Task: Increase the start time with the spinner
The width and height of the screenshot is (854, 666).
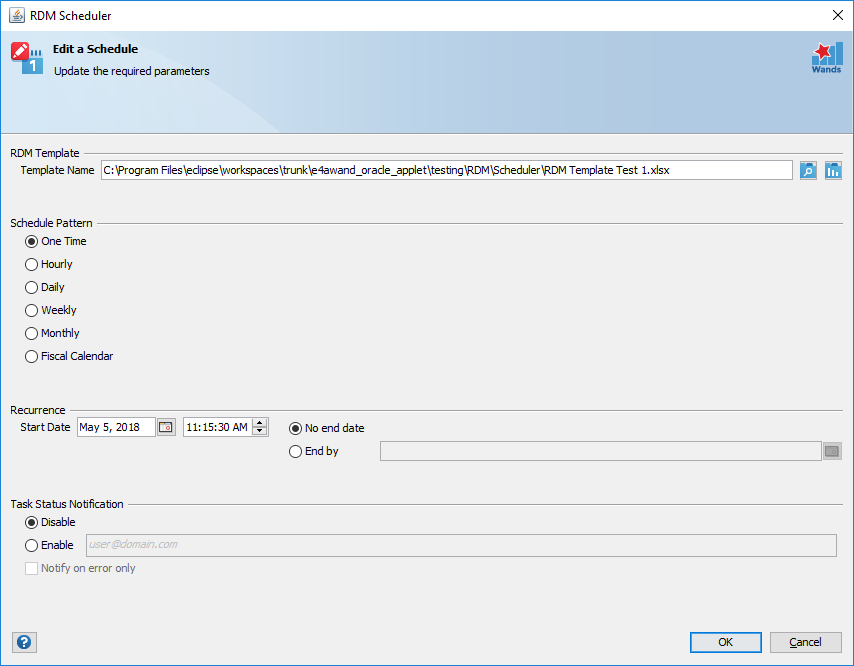Action: click(x=259, y=422)
